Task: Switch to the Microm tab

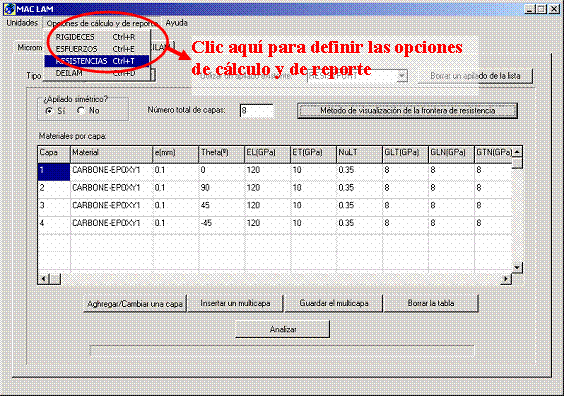Action: click(30, 47)
